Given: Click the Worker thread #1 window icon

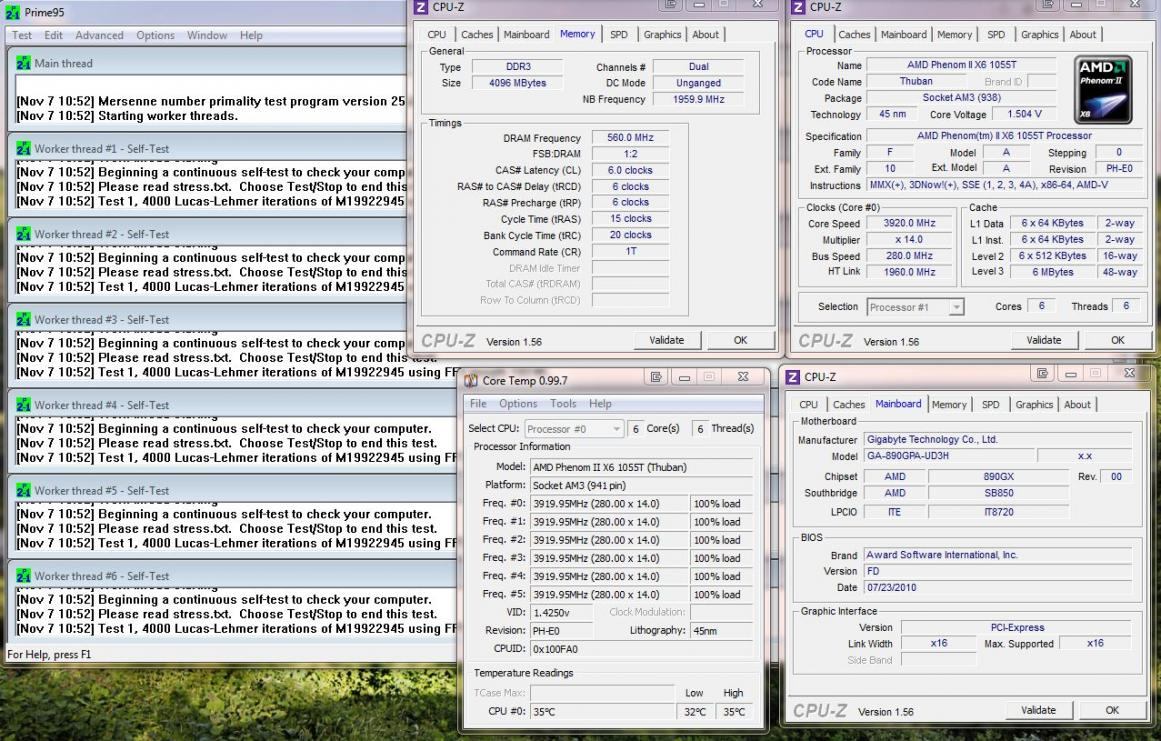Looking at the screenshot, I should (24, 148).
